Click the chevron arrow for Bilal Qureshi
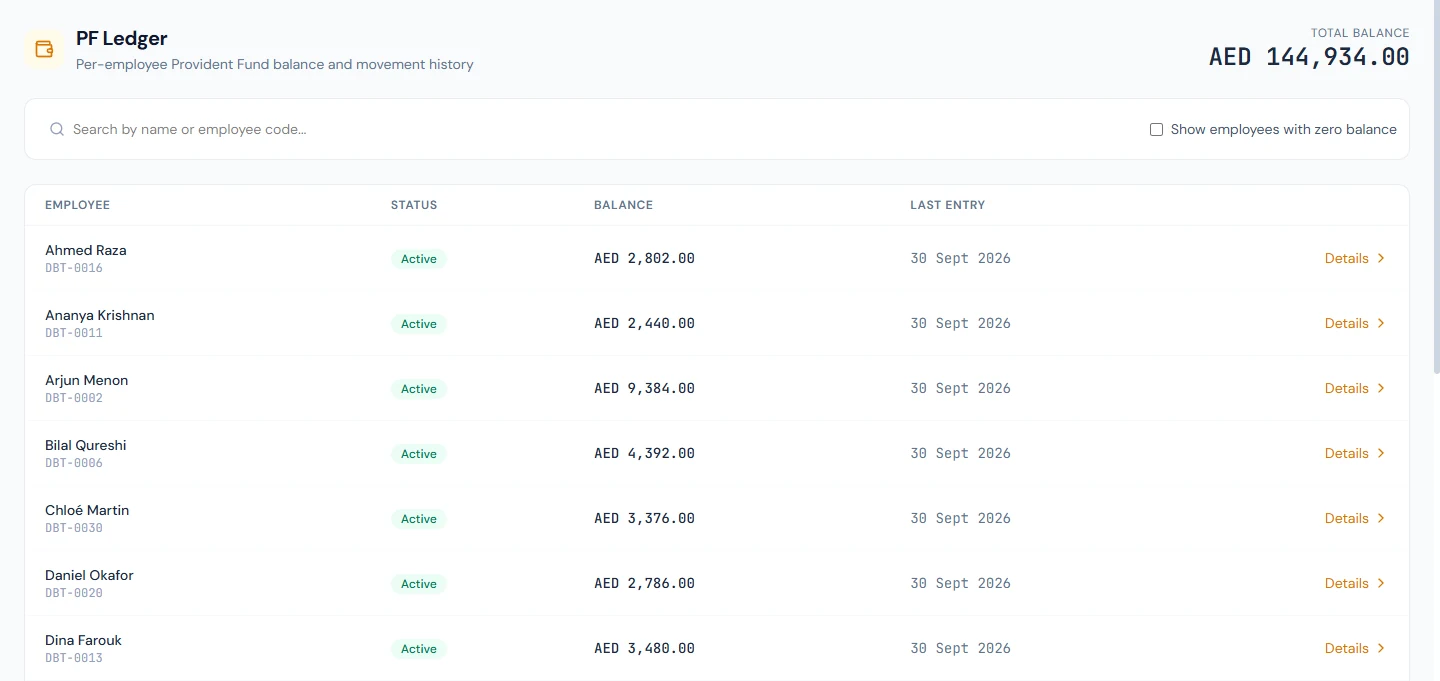 [x=1381, y=453]
